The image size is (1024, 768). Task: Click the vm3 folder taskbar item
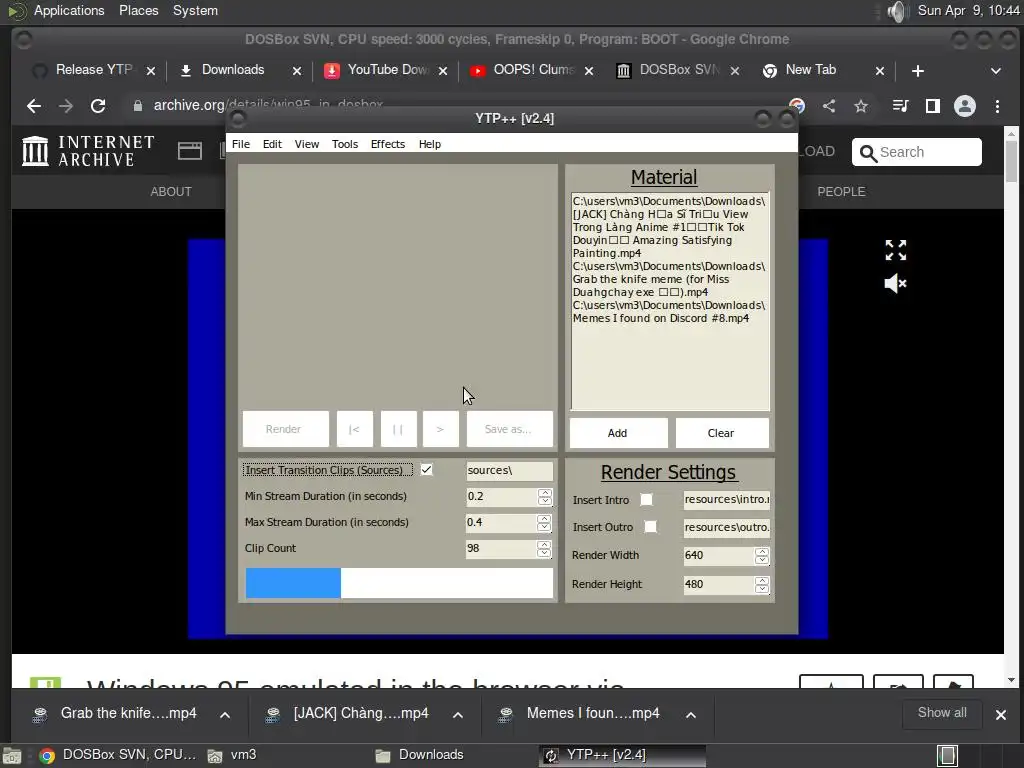(x=232, y=755)
